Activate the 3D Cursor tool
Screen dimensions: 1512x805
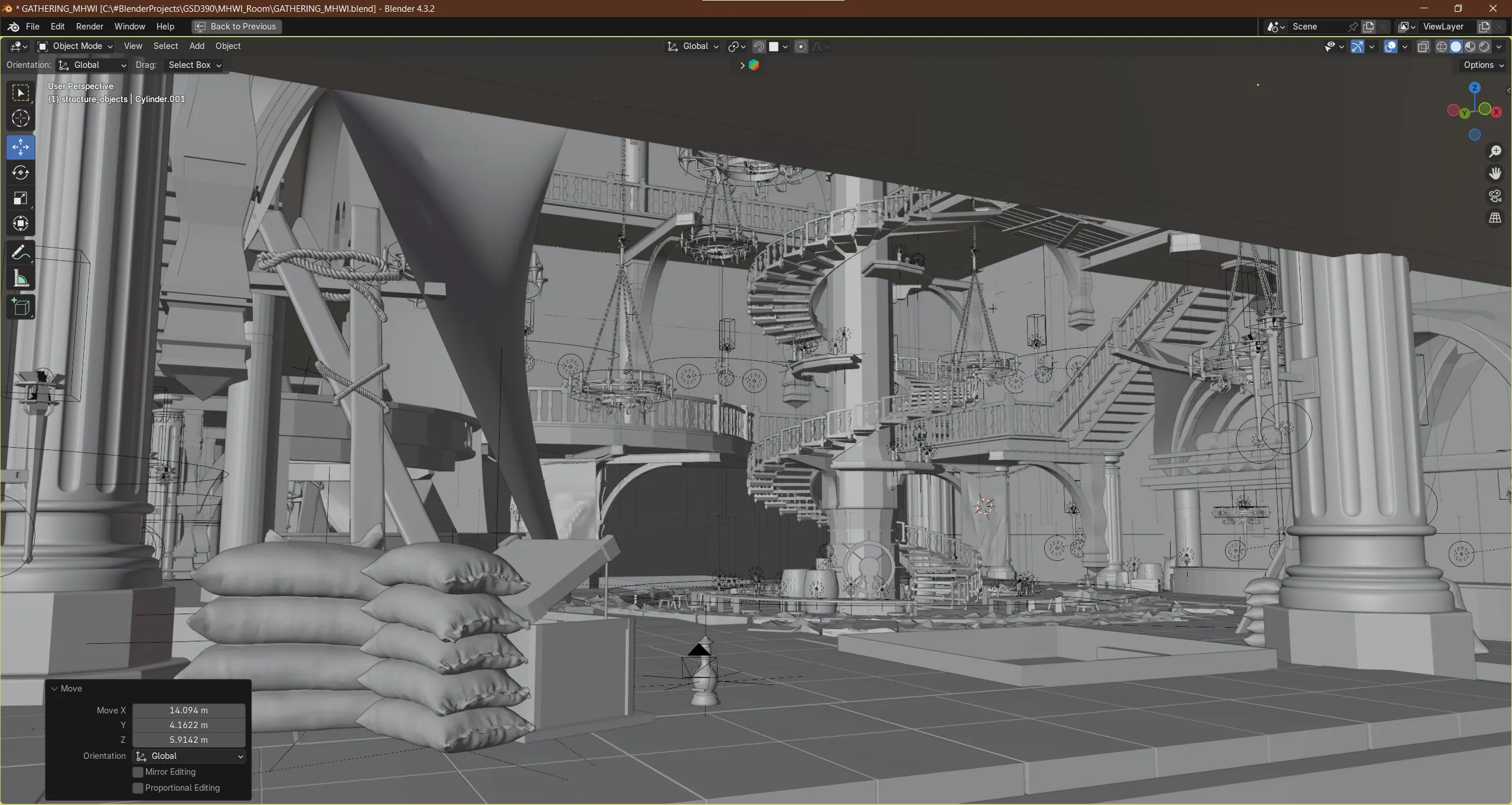coord(21,119)
